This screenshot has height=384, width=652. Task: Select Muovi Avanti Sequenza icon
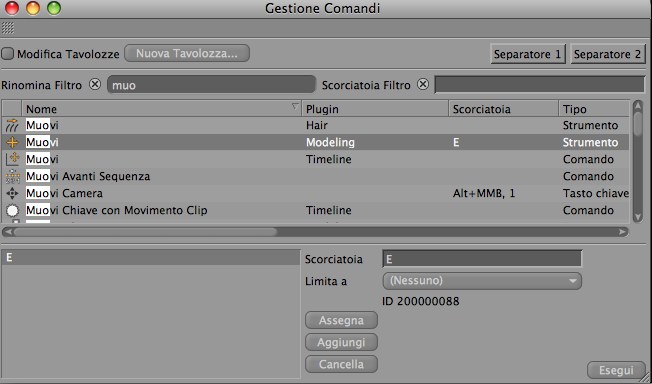12,176
